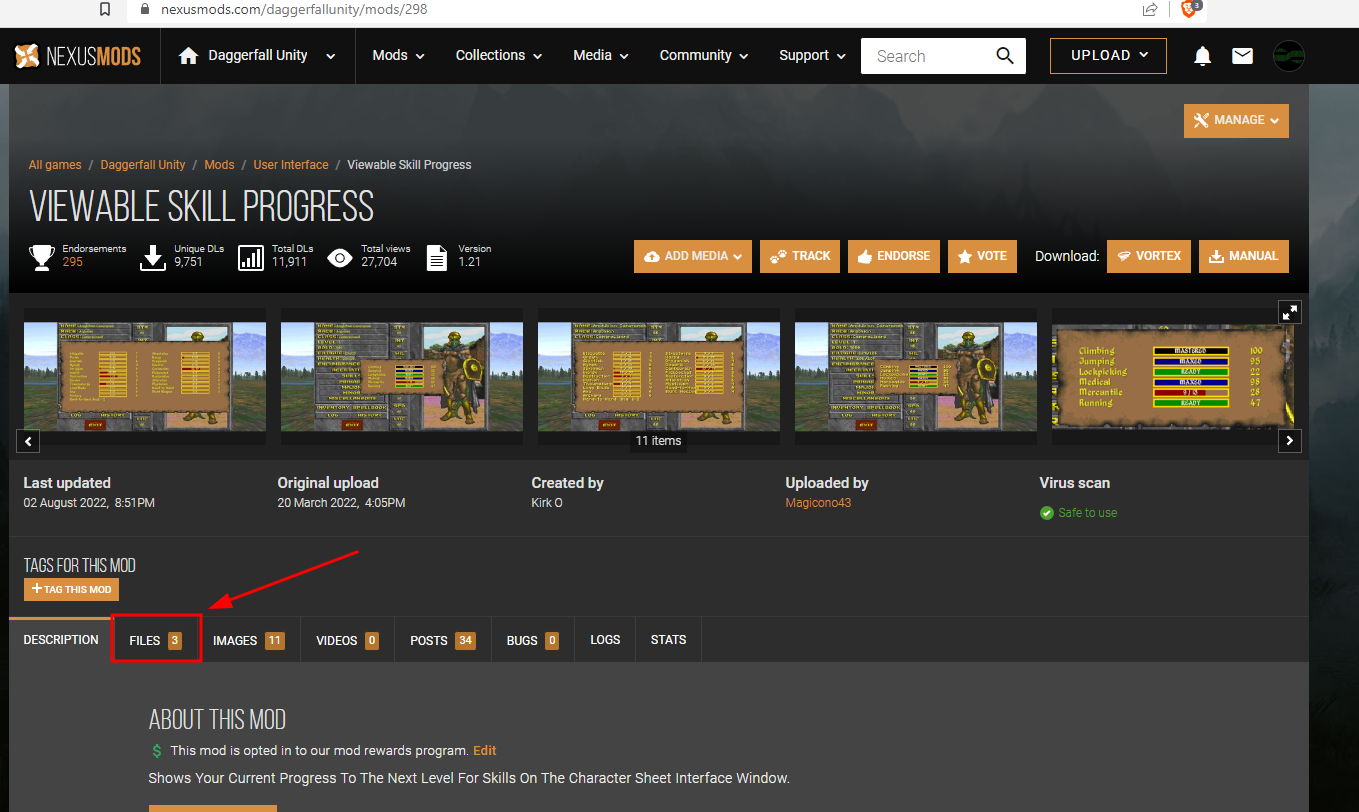Open the Daggerfall Unity game dropdown
This screenshot has height=812, width=1359.
(x=257, y=56)
